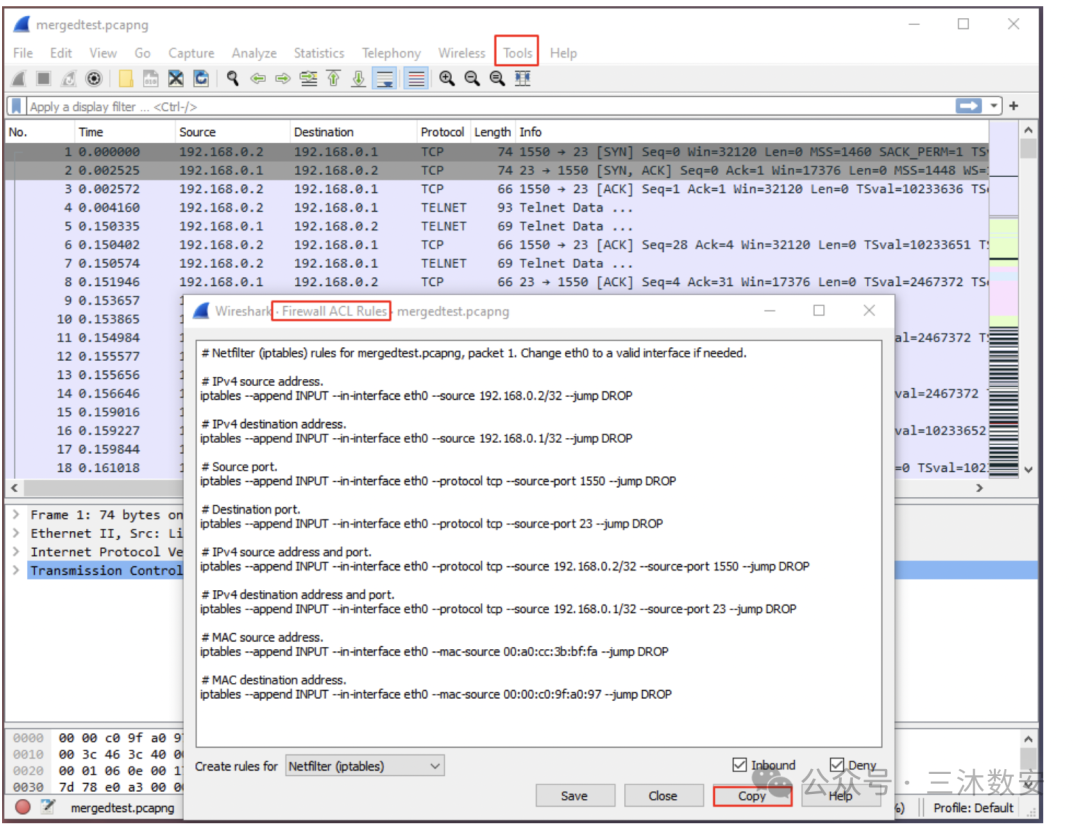Open the Telephony menu
1080x826 pixels.
tap(391, 53)
